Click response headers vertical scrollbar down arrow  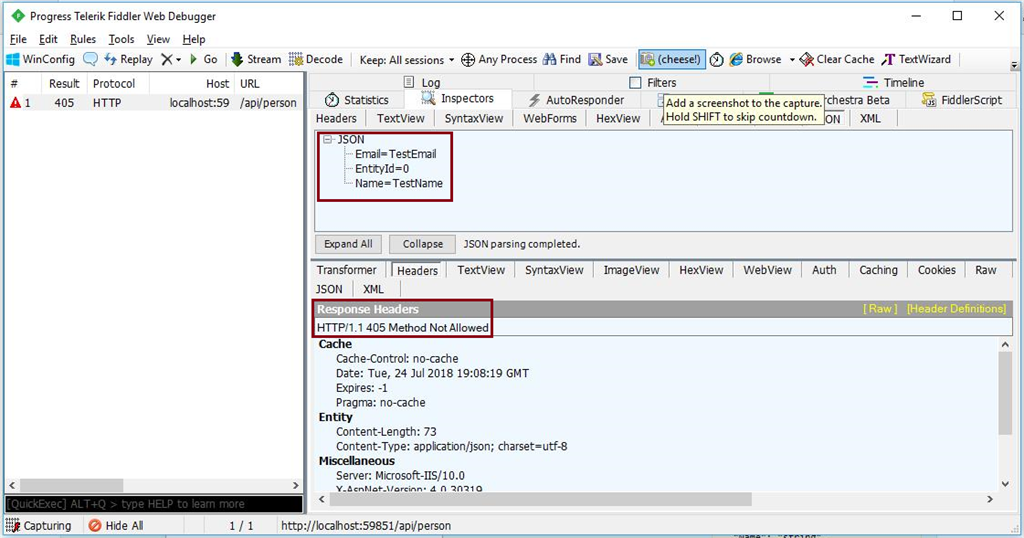(x=1005, y=484)
